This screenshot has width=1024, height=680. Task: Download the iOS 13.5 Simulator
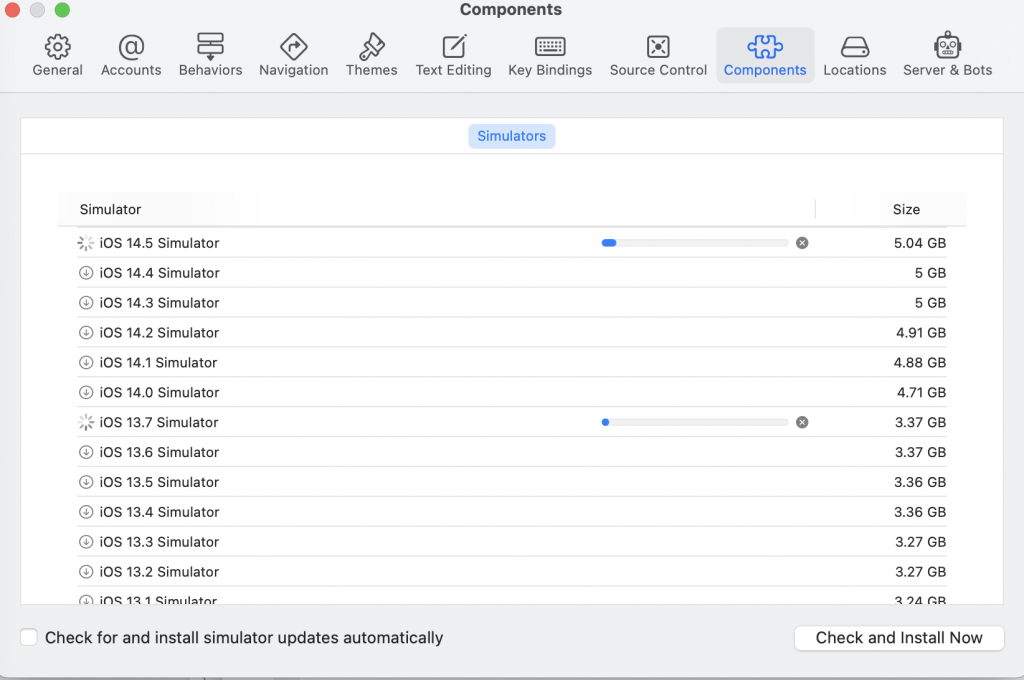click(86, 482)
